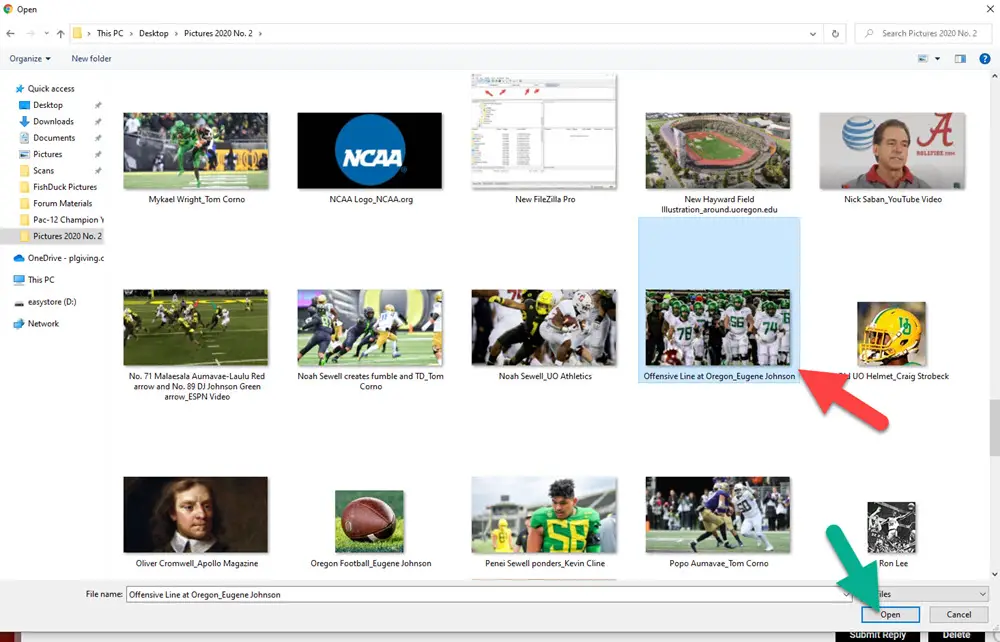Viewport: 1000px width, 642px height.
Task: Open the Help question mark icon
Action: tap(984, 59)
